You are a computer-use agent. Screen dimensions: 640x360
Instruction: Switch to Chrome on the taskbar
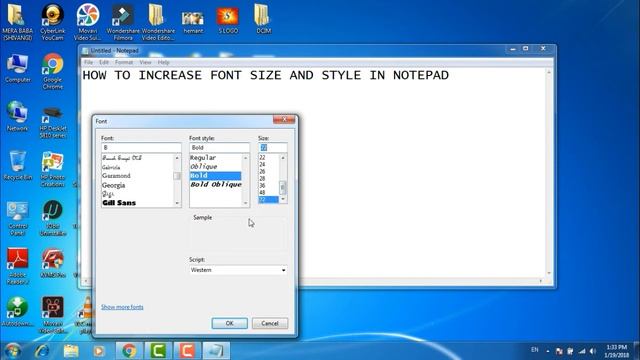click(129, 351)
